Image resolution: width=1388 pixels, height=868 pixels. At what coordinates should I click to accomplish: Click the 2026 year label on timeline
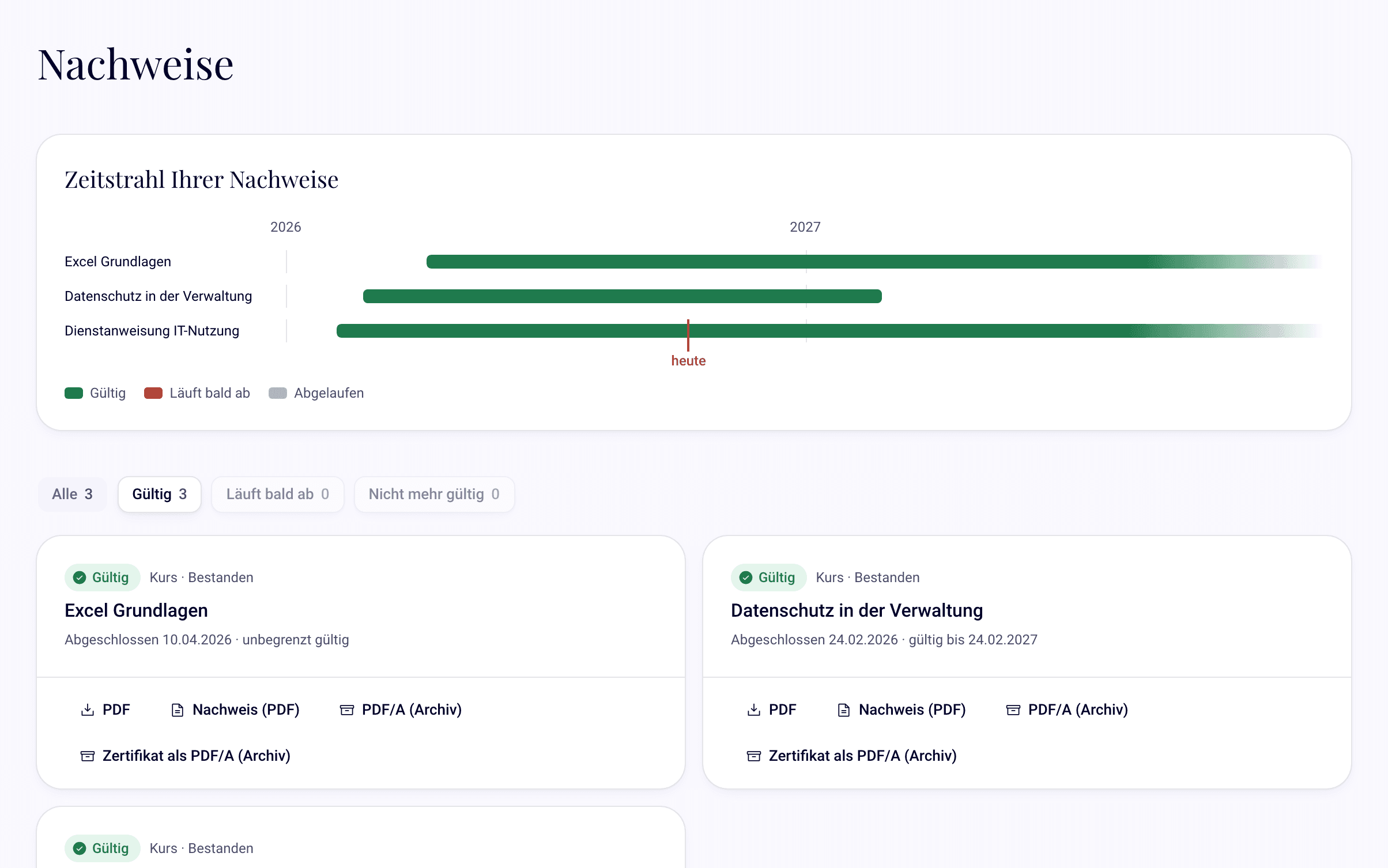point(286,227)
